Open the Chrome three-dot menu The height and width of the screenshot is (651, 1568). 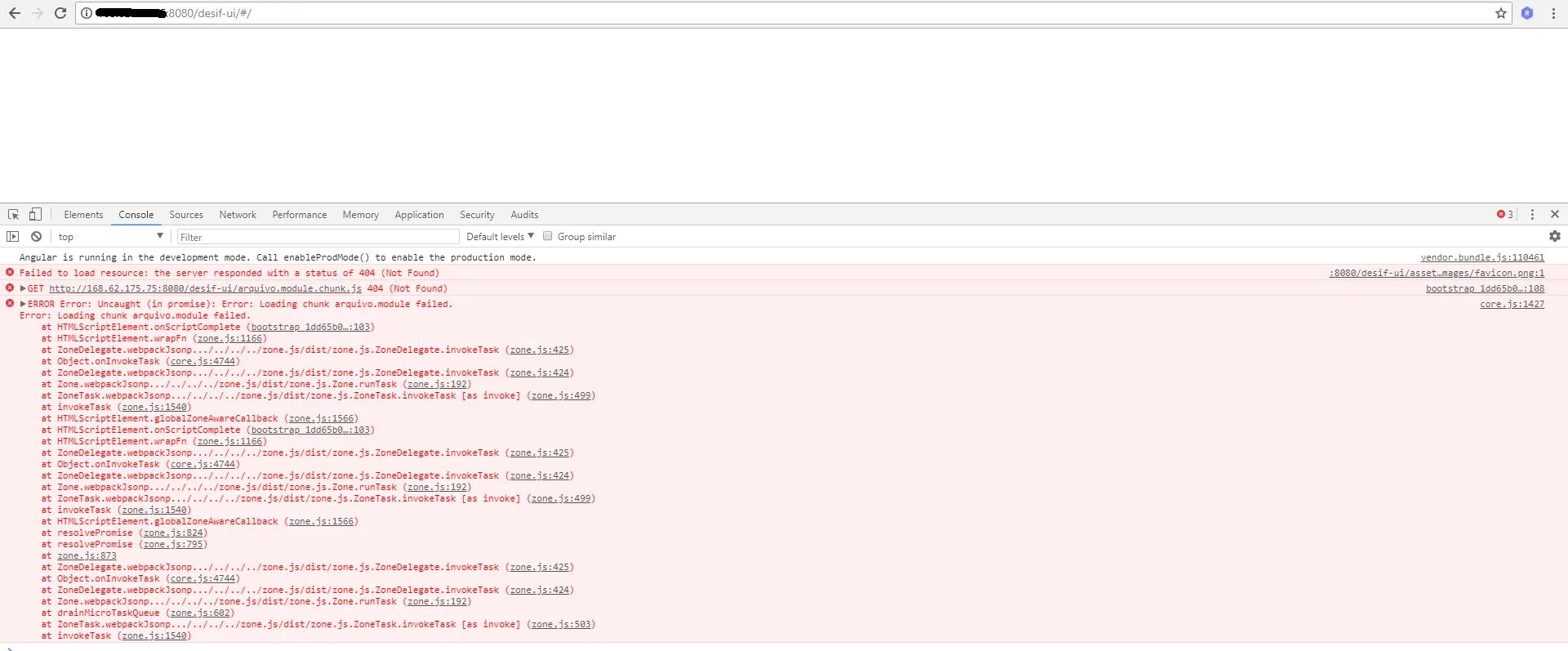pos(1552,13)
